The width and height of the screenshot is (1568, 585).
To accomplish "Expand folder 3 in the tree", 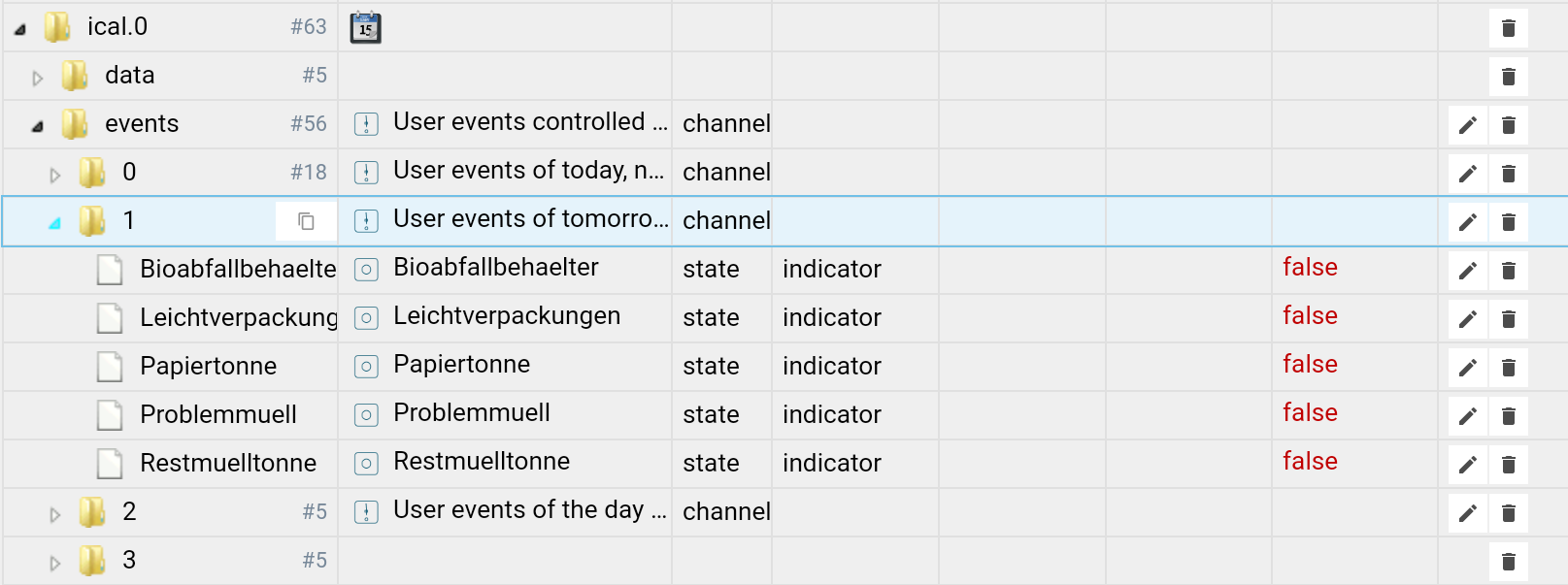I will pyautogui.click(x=54, y=563).
